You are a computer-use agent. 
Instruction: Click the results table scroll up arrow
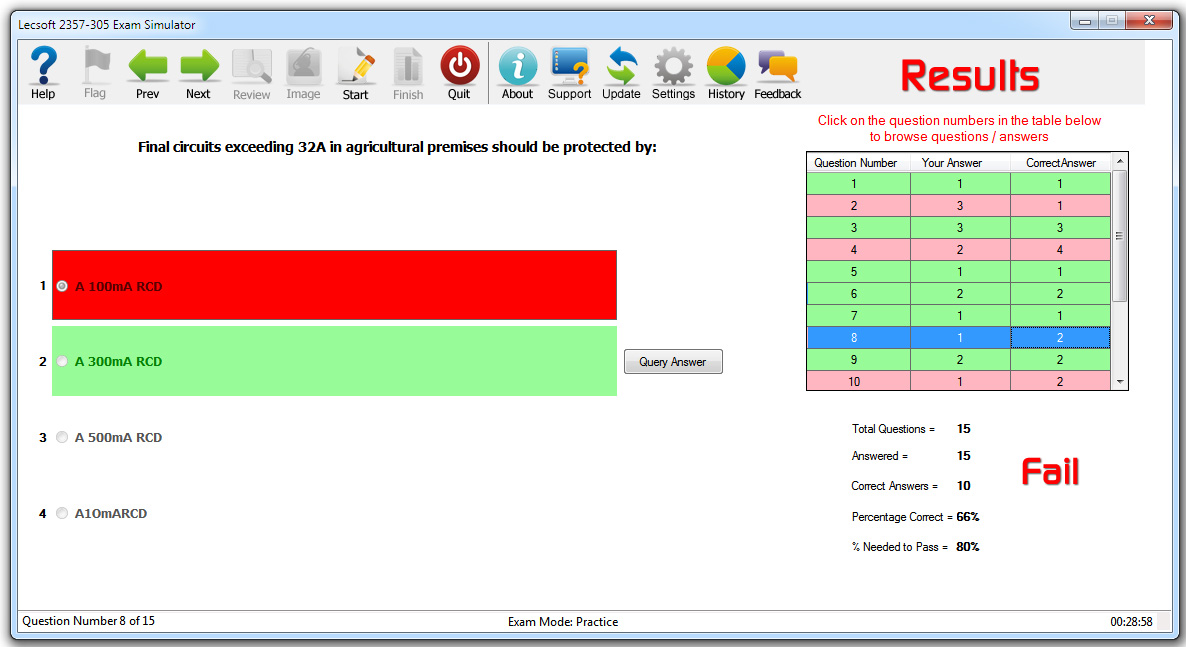point(1120,161)
